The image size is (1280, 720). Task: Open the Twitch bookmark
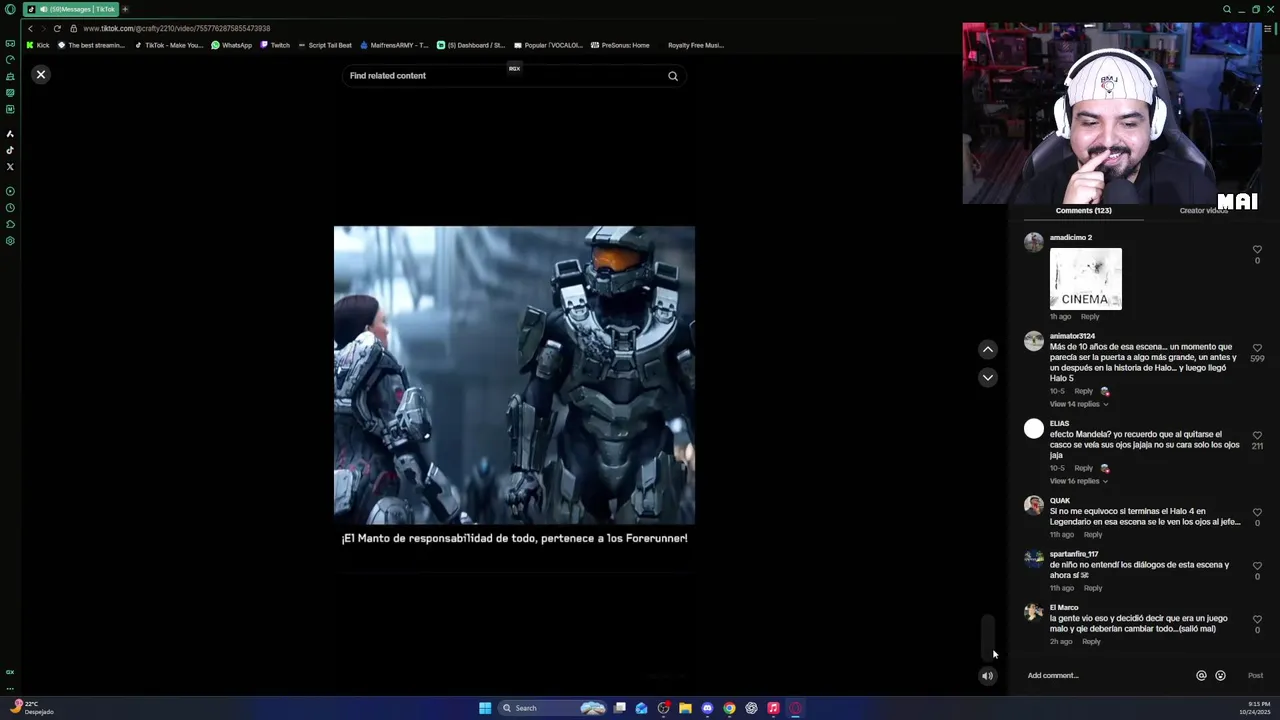coord(275,45)
